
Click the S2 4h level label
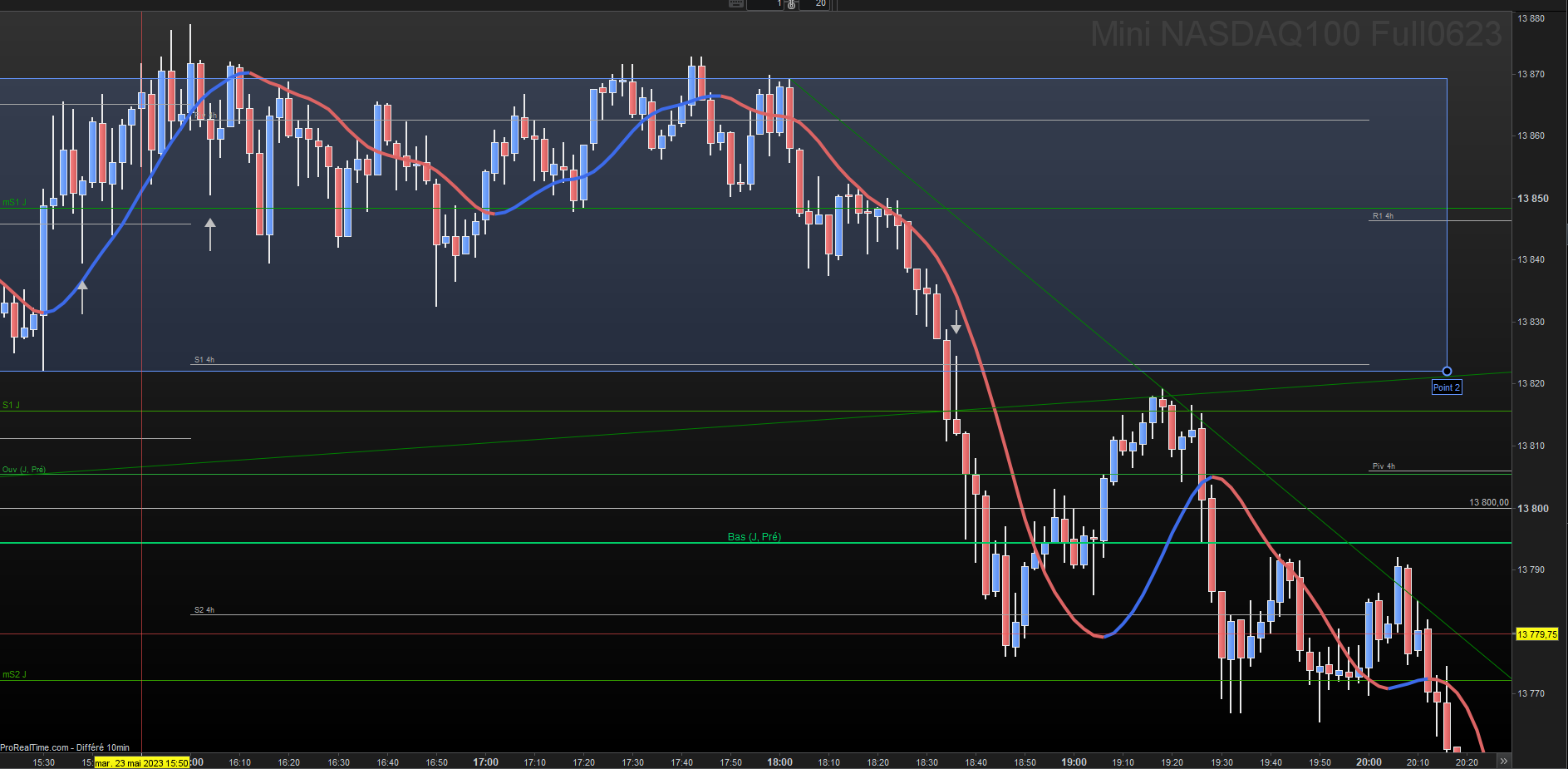[204, 610]
